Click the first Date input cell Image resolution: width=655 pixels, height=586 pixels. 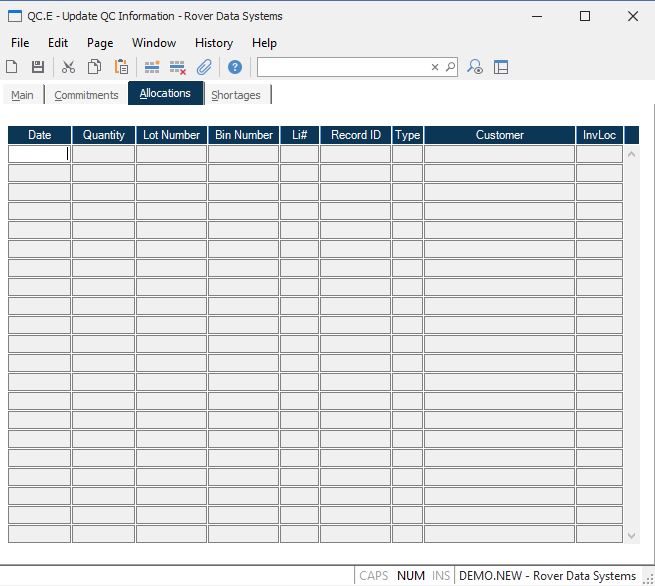(x=39, y=154)
